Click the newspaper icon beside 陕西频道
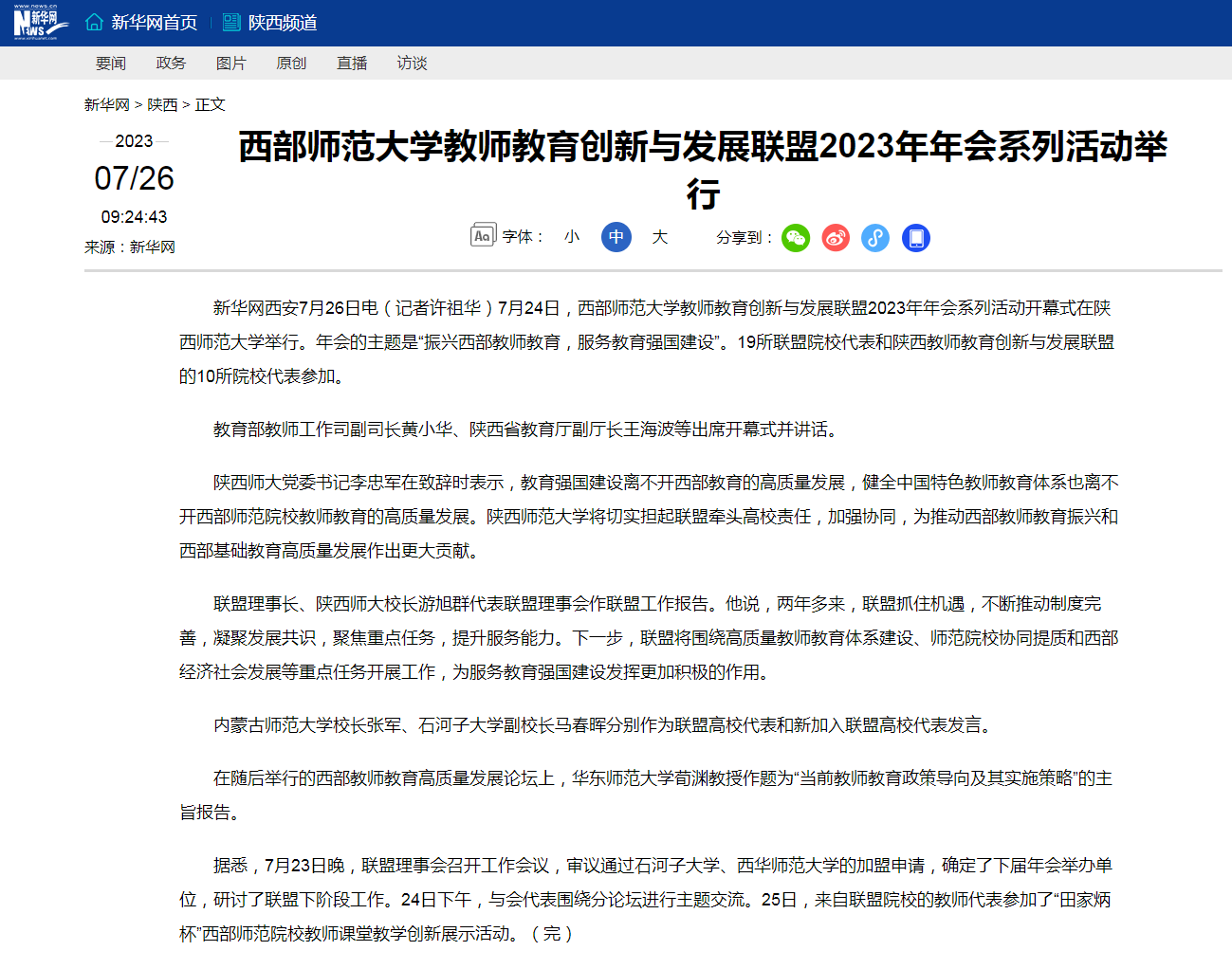The width and height of the screenshot is (1232, 969). [231, 22]
